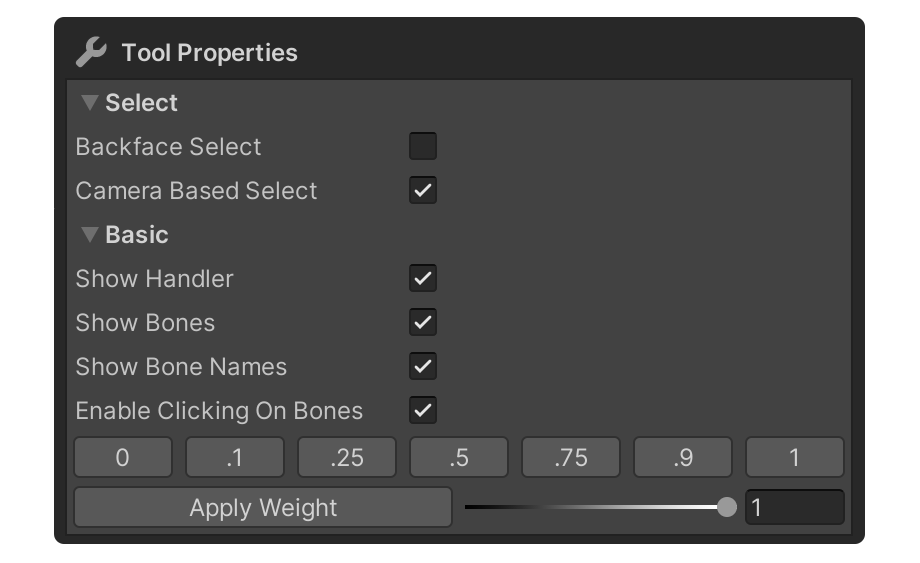Select the .5 weight preset

459,458
